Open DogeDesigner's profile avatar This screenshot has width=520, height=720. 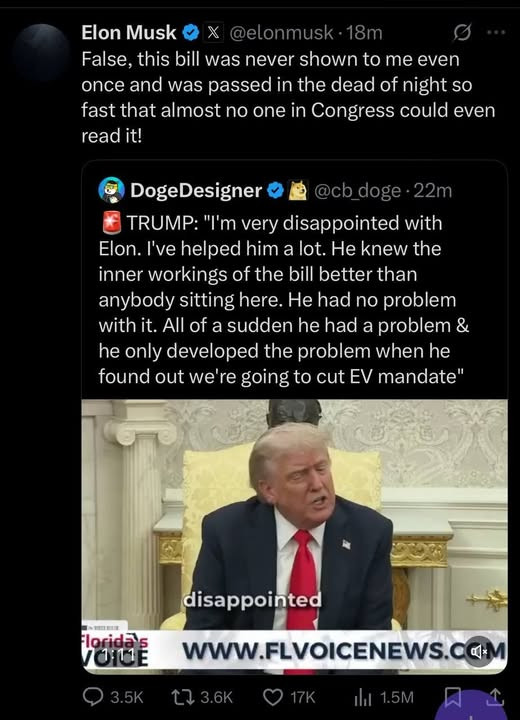point(112,190)
